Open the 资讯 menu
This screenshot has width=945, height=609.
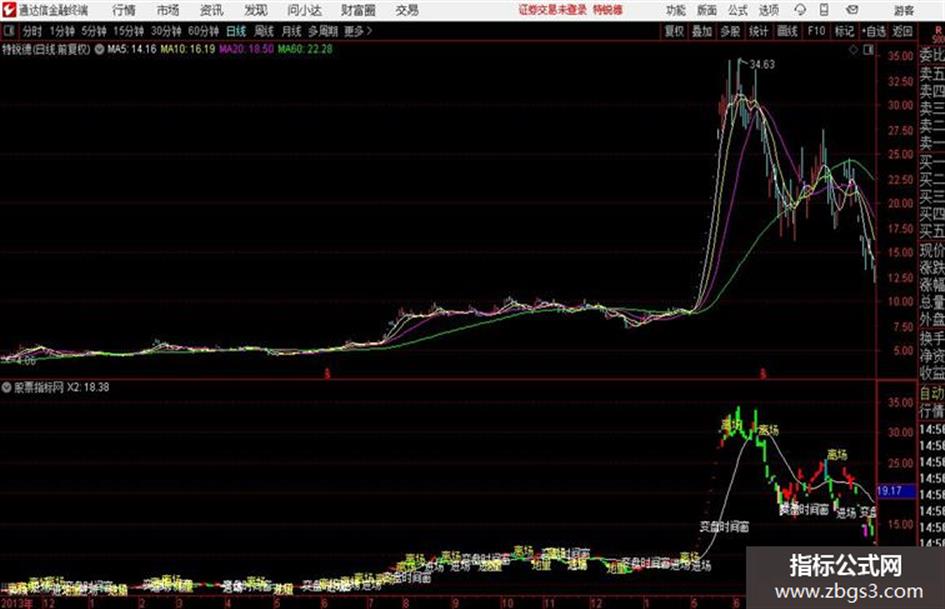(x=212, y=10)
